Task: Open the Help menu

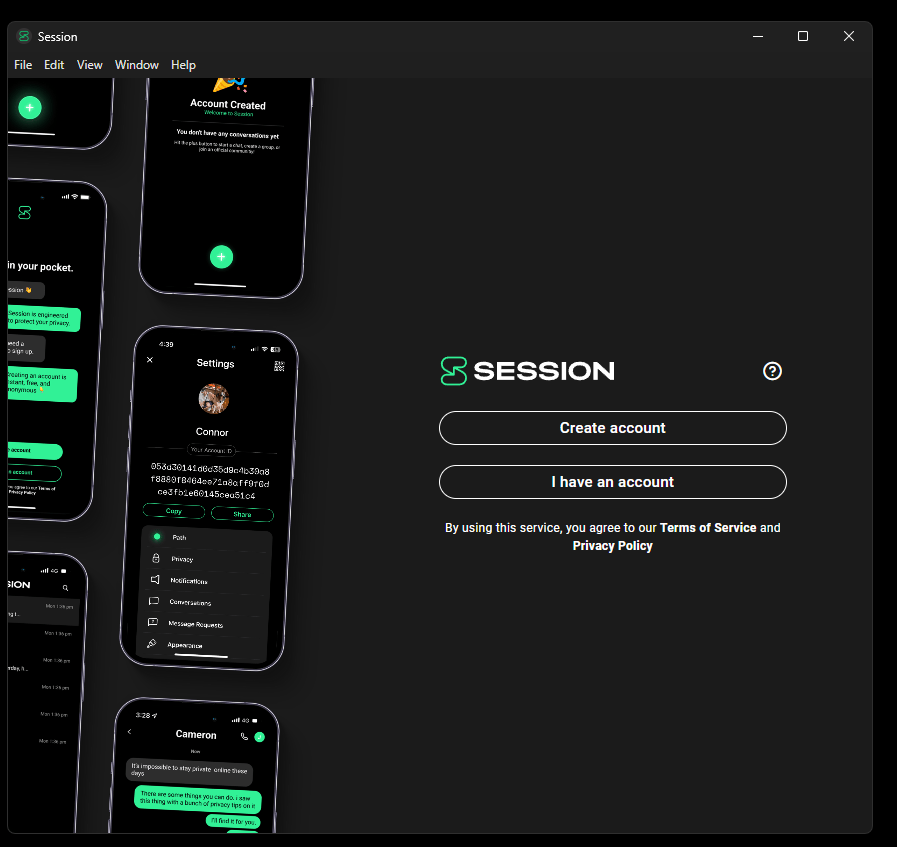Action: pos(183,65)
